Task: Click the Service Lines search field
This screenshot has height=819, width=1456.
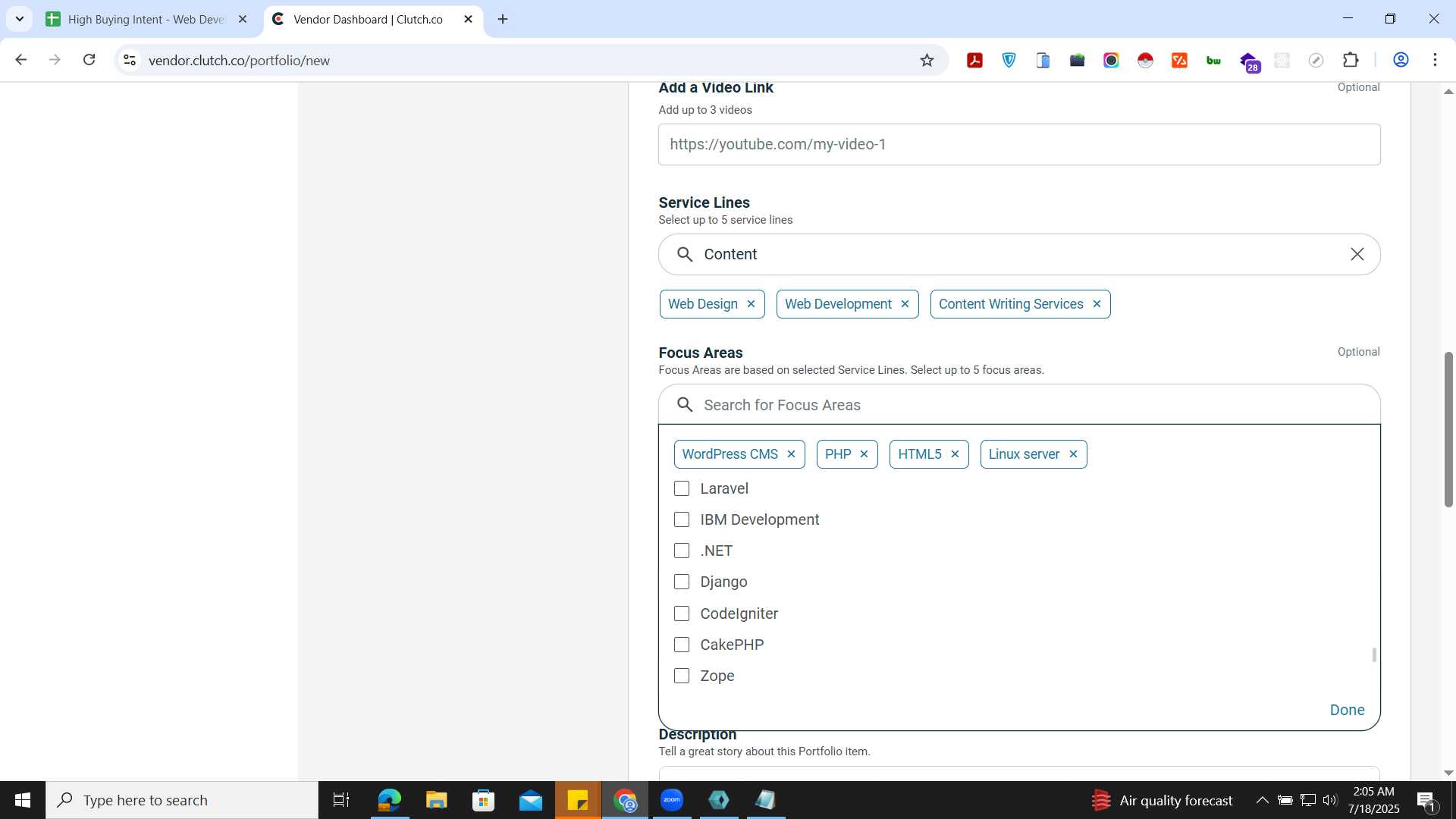Action: 1018,255
